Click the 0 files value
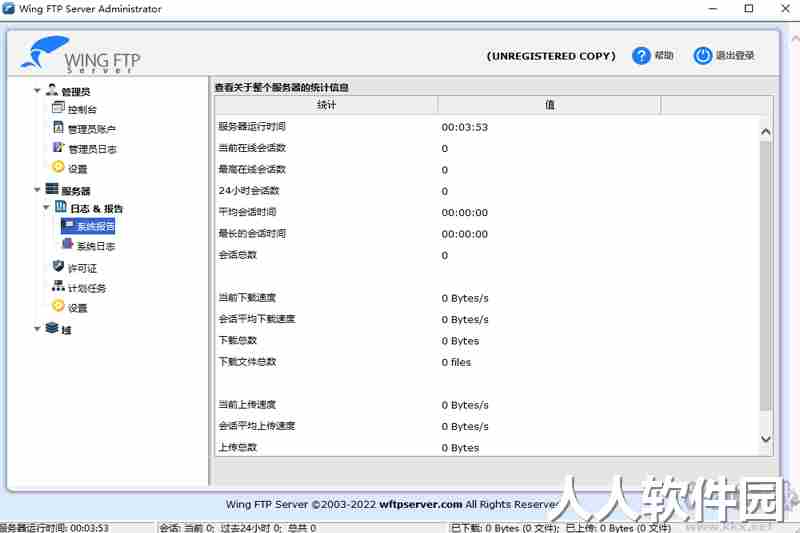 pyautogui.click(x=456, y=362)
